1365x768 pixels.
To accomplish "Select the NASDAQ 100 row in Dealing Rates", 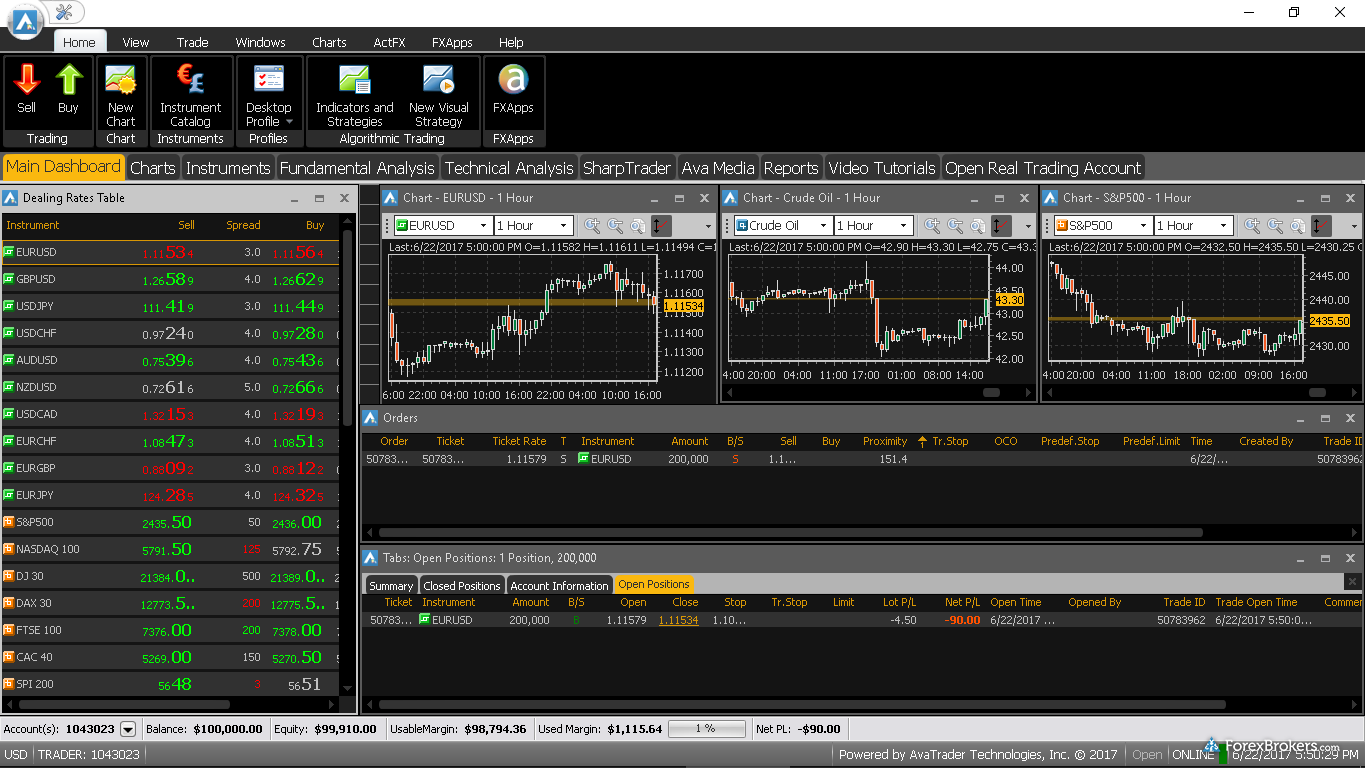I will click(170, 549).
